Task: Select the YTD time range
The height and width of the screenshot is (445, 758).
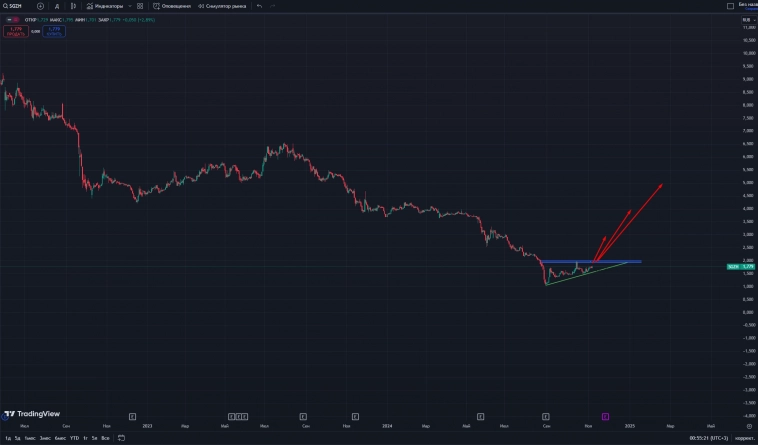Action: [74, 438]
